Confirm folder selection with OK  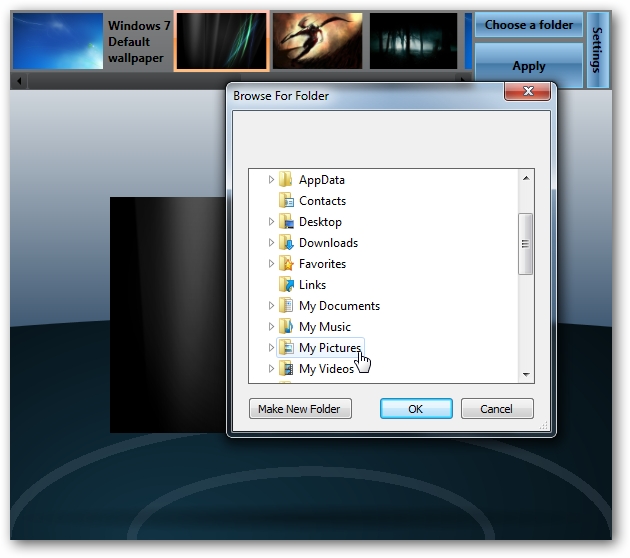coord(416,409)
